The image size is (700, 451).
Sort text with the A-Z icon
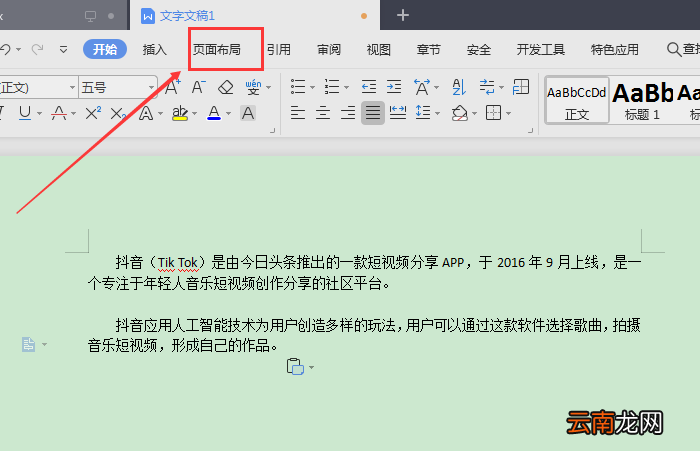tap(459, 87)
